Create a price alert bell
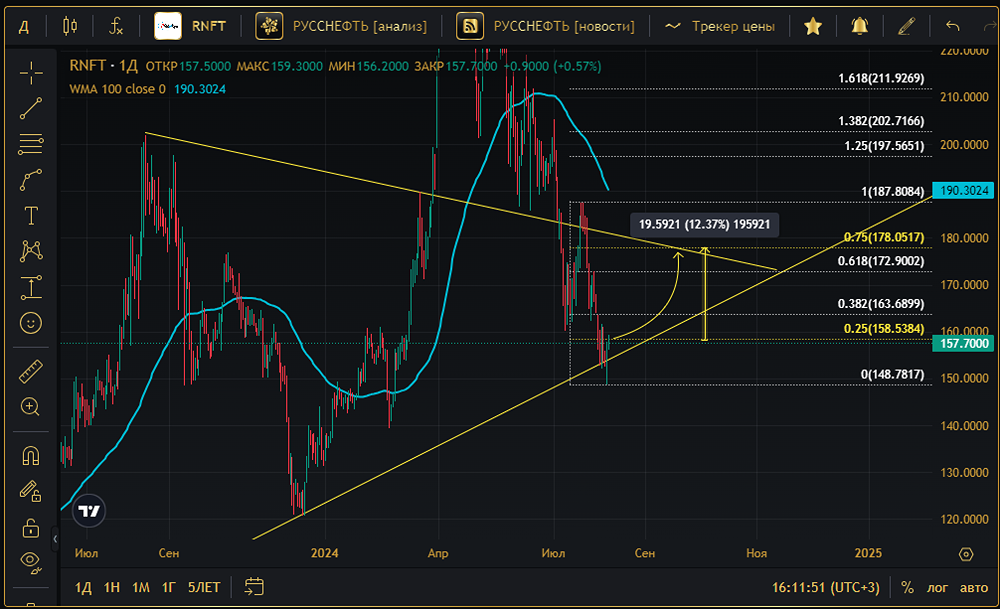This screenshot has height=609, width=1000. pyautogui.click(x=860, y=26)
